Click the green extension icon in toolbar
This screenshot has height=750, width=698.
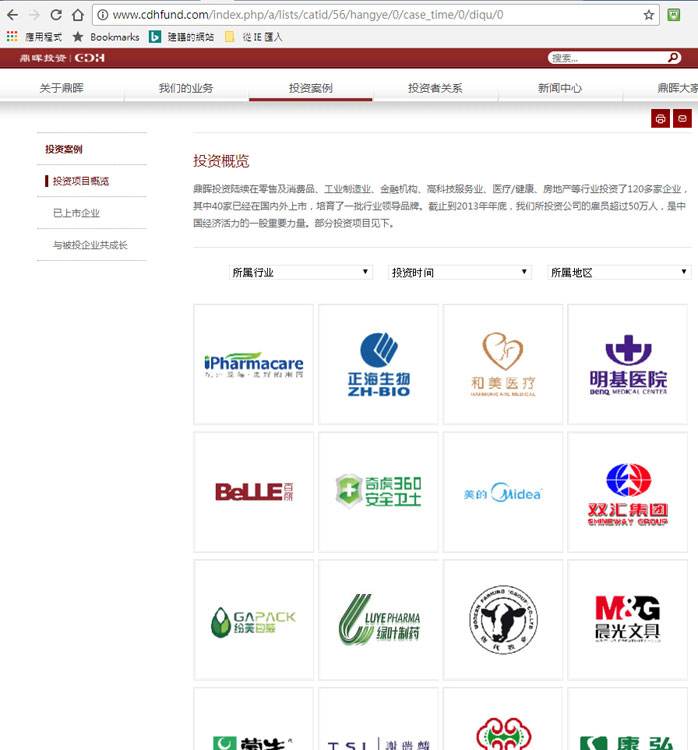click(x=674, y=15)
